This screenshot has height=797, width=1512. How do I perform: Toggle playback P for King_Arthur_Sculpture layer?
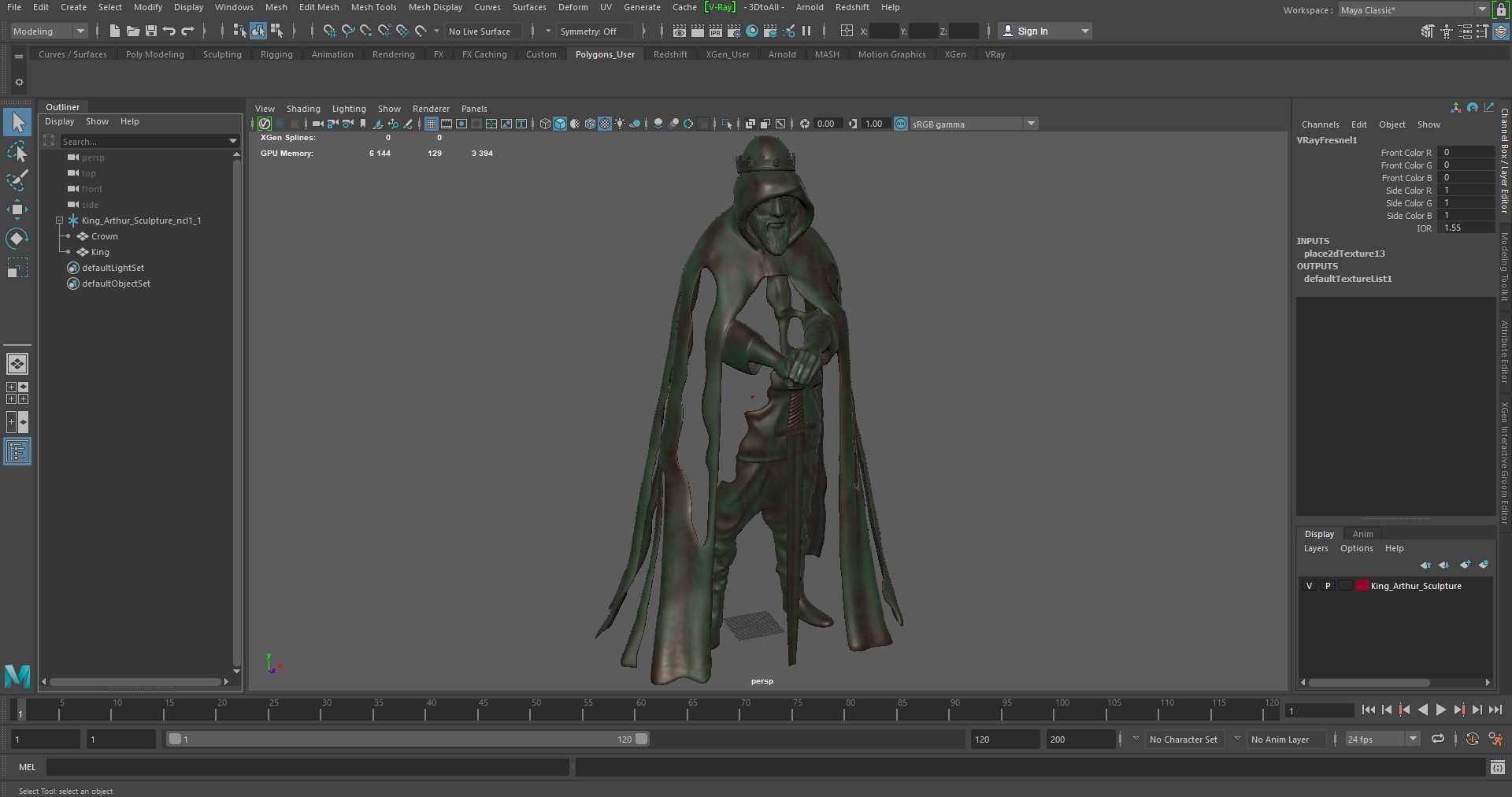[1328, 586]
